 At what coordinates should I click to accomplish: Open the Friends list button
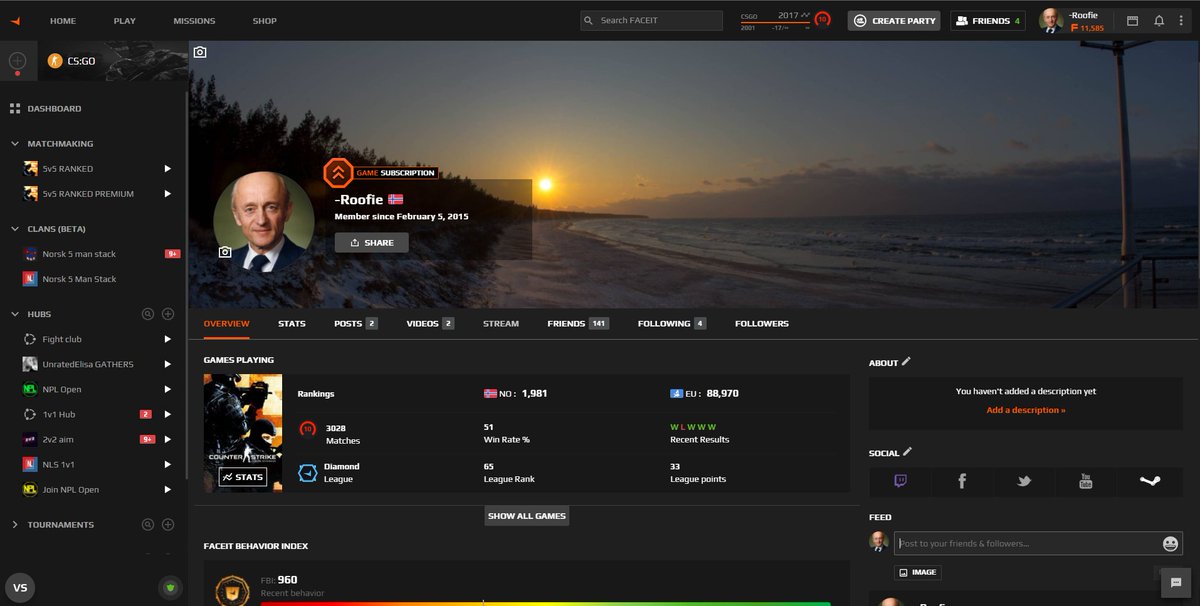click(988, 20)
